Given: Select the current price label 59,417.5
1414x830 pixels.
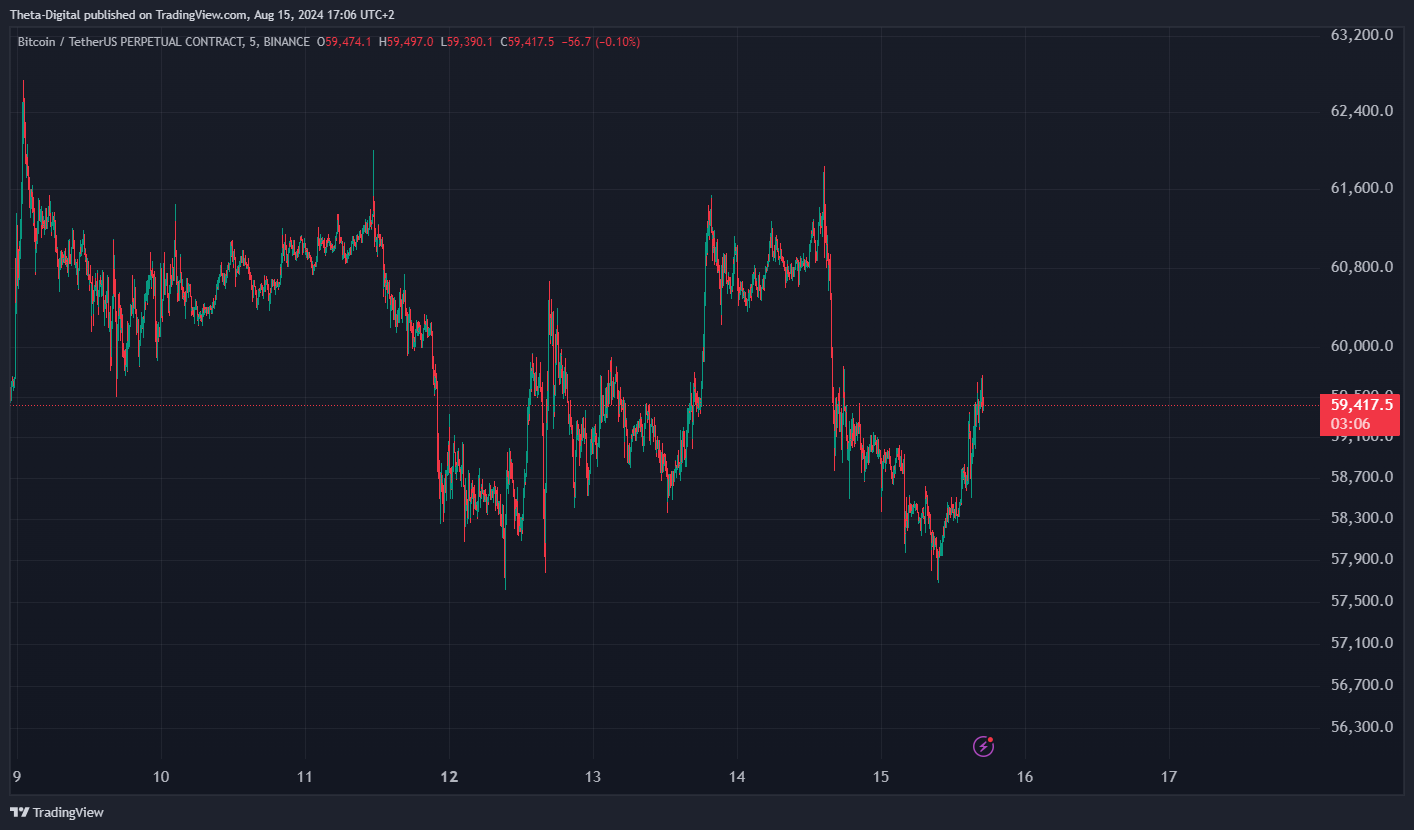Looking at the screenshot, I should 1360,405.
